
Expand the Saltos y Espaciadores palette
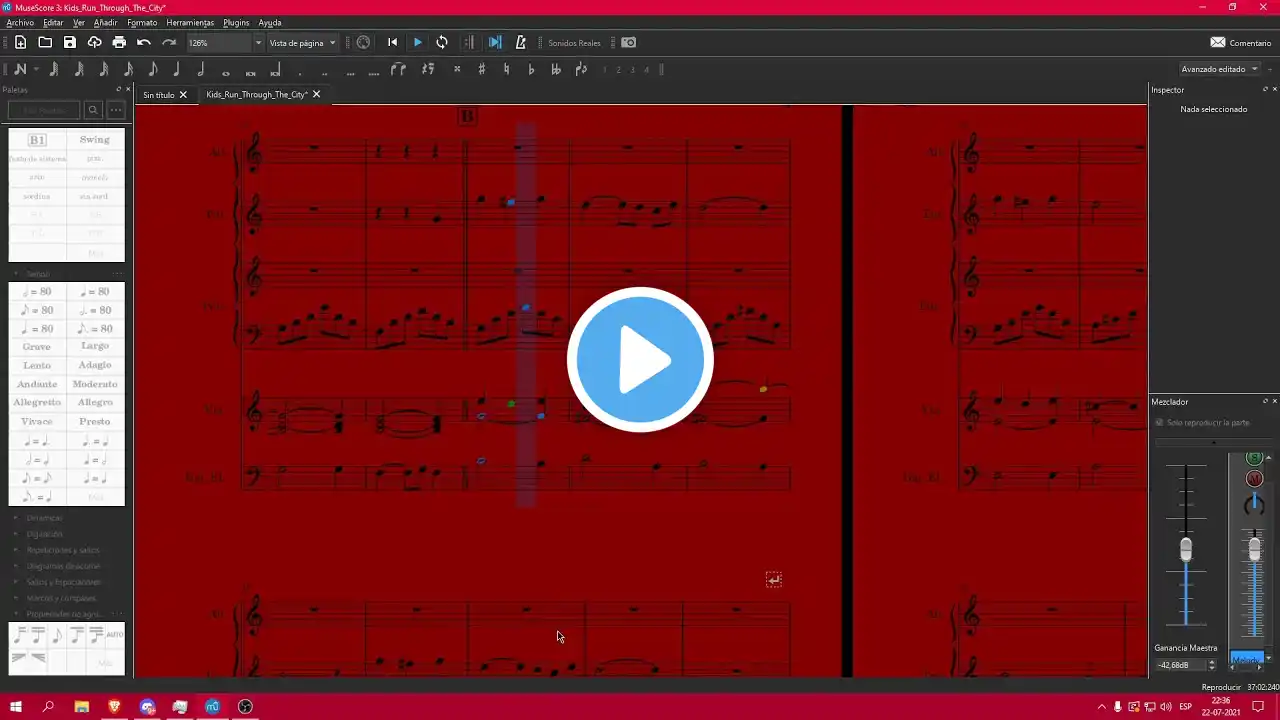point(64,582)
